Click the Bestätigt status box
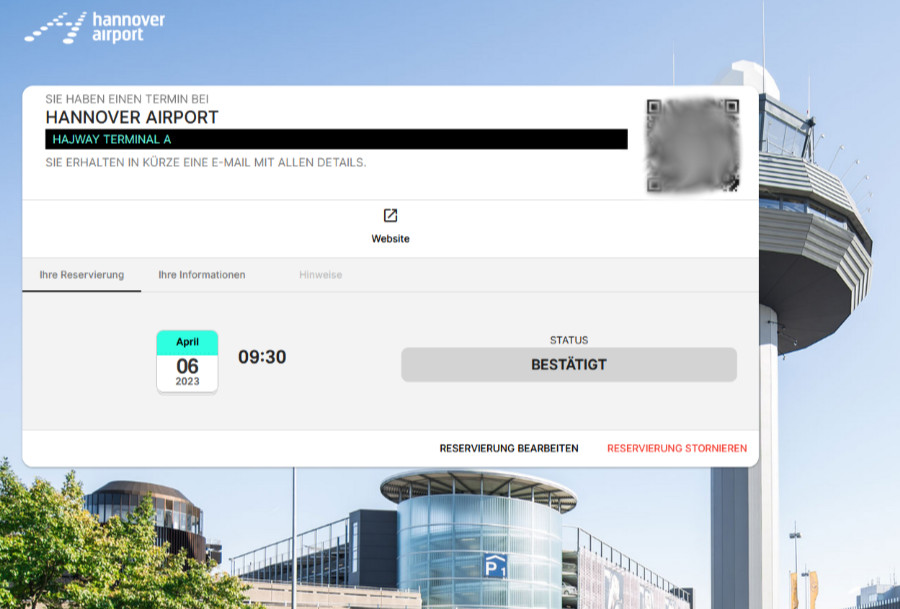The width and height of the screenshot is (900, 609). coord(569,364)
